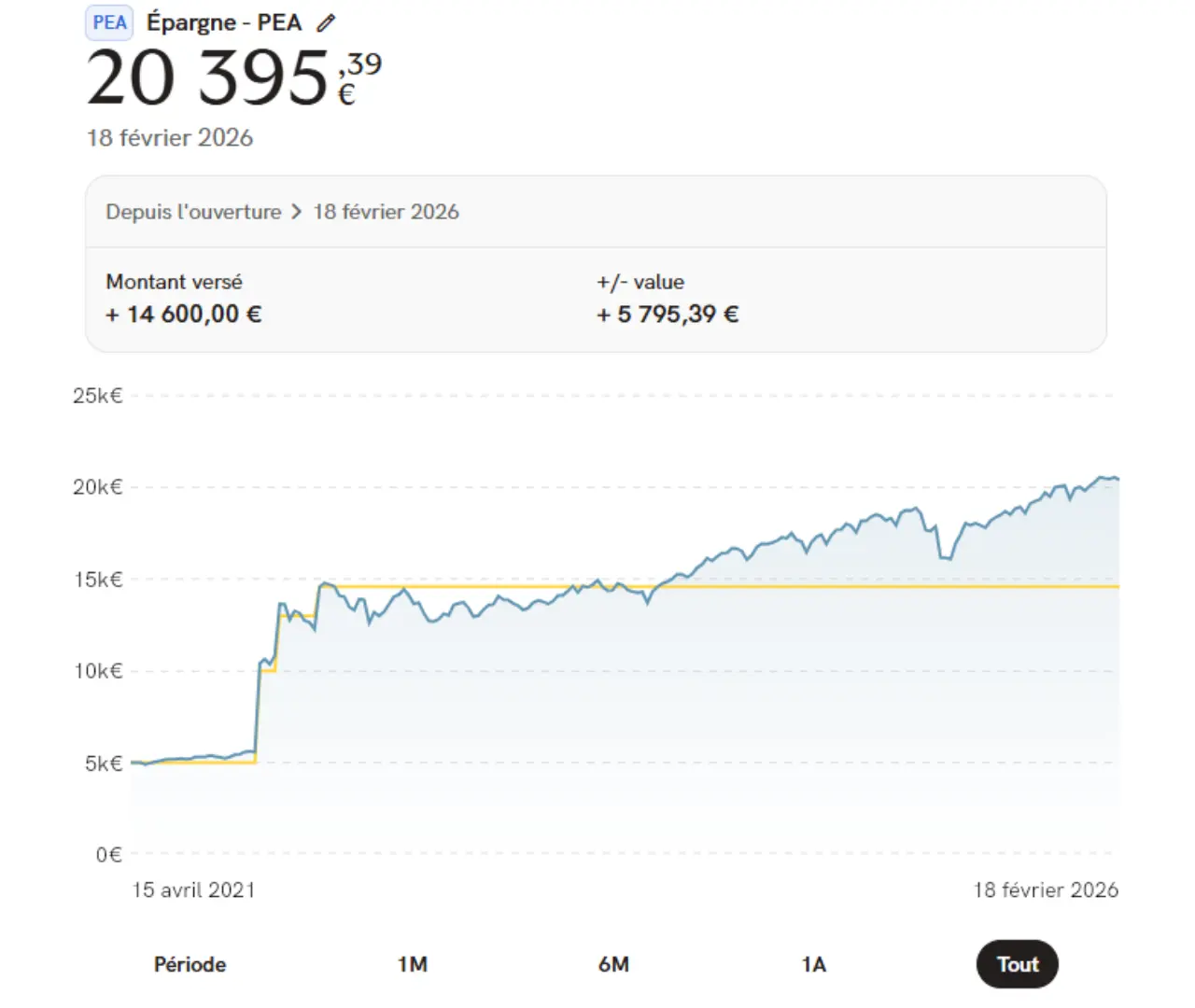The image size is (1195, 1008).
Task: Switch the chart to 6M range
Action: pyautogui.click(x=613, y=964)
